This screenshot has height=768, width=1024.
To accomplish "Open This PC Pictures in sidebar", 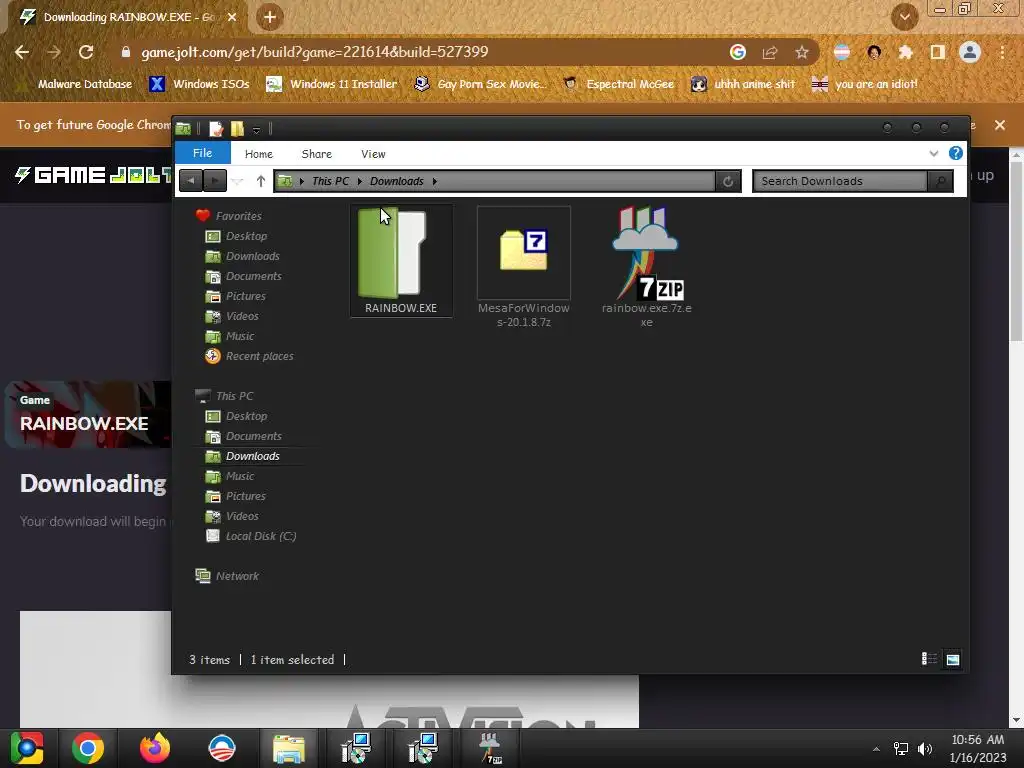I will click(236, 496).
